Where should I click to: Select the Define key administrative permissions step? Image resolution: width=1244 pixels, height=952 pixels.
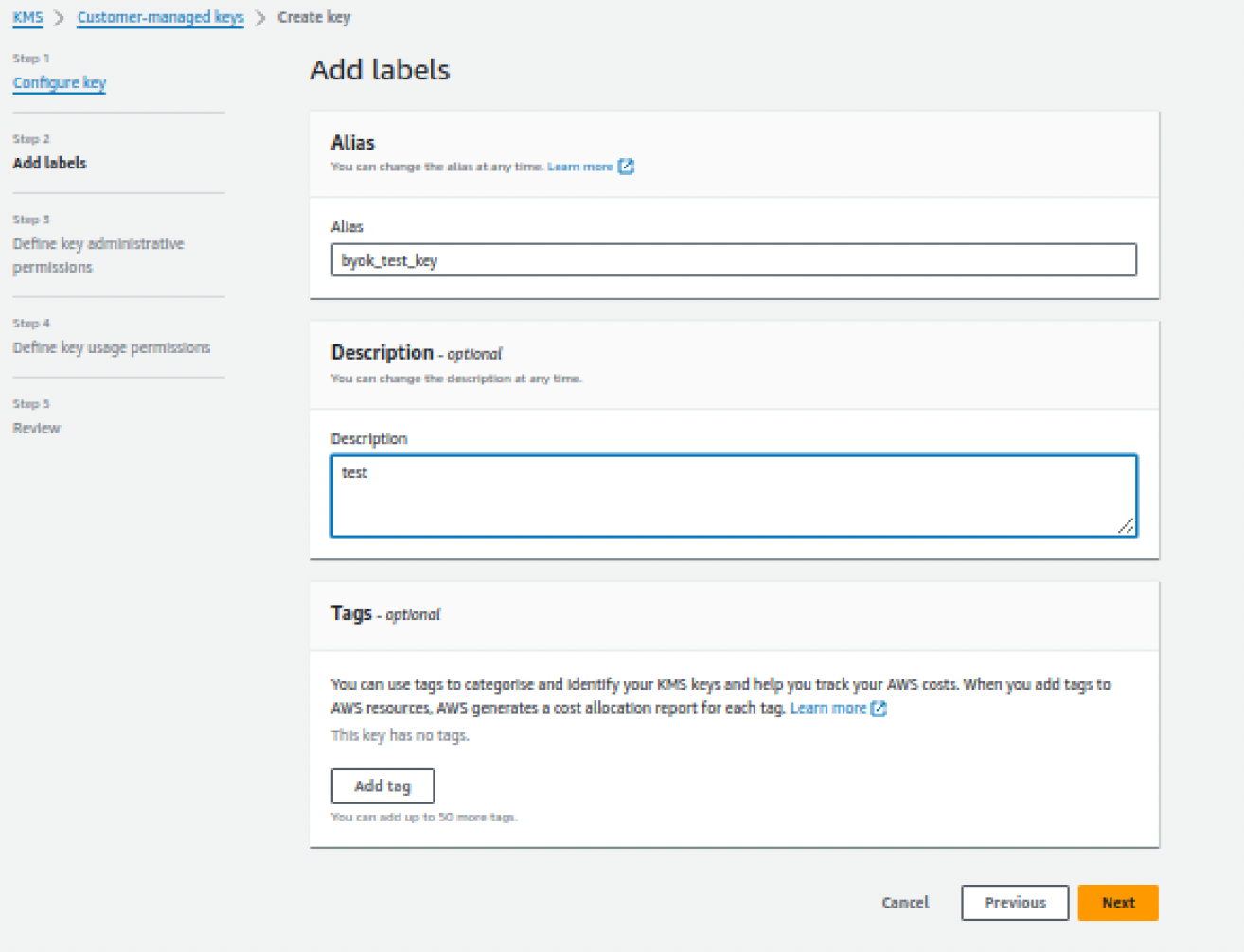click(98, 255)
